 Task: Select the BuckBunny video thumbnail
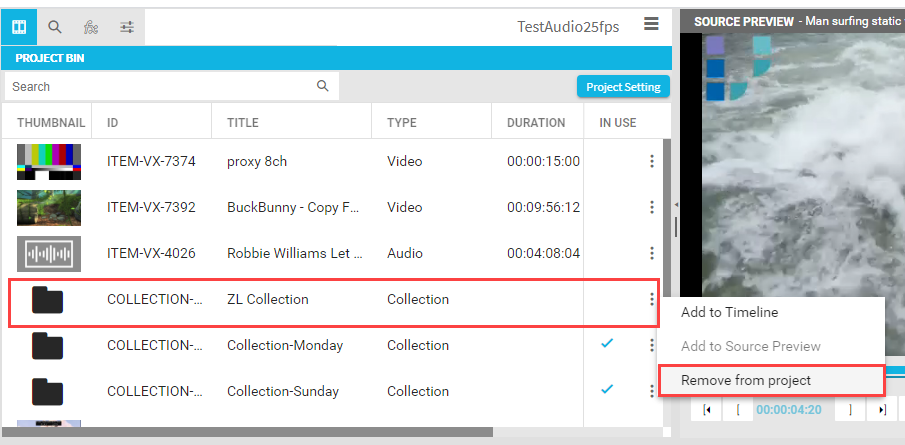pyautogui.click(x=48, y=207)
